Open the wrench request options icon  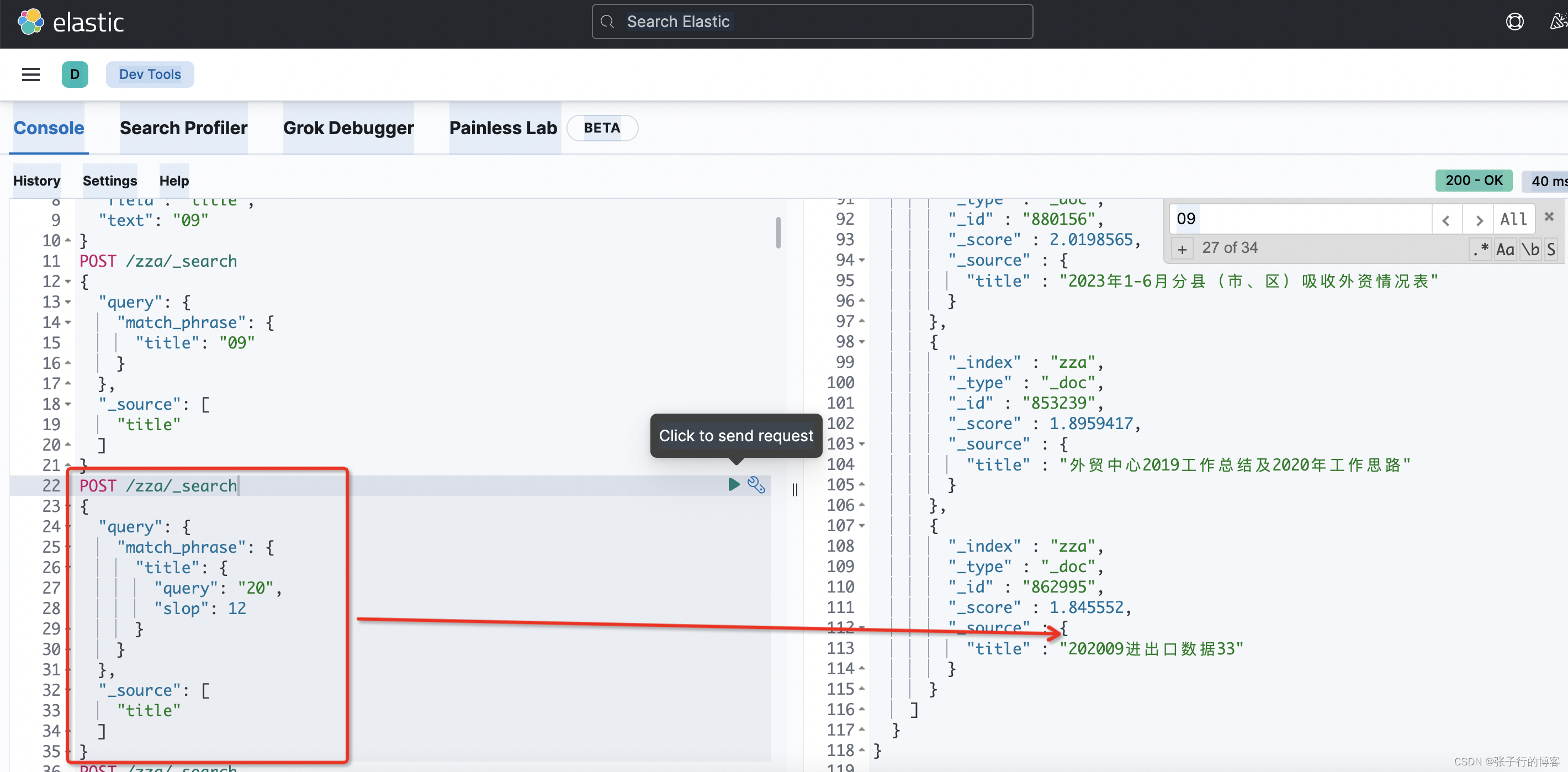click(x=756, y=485)
